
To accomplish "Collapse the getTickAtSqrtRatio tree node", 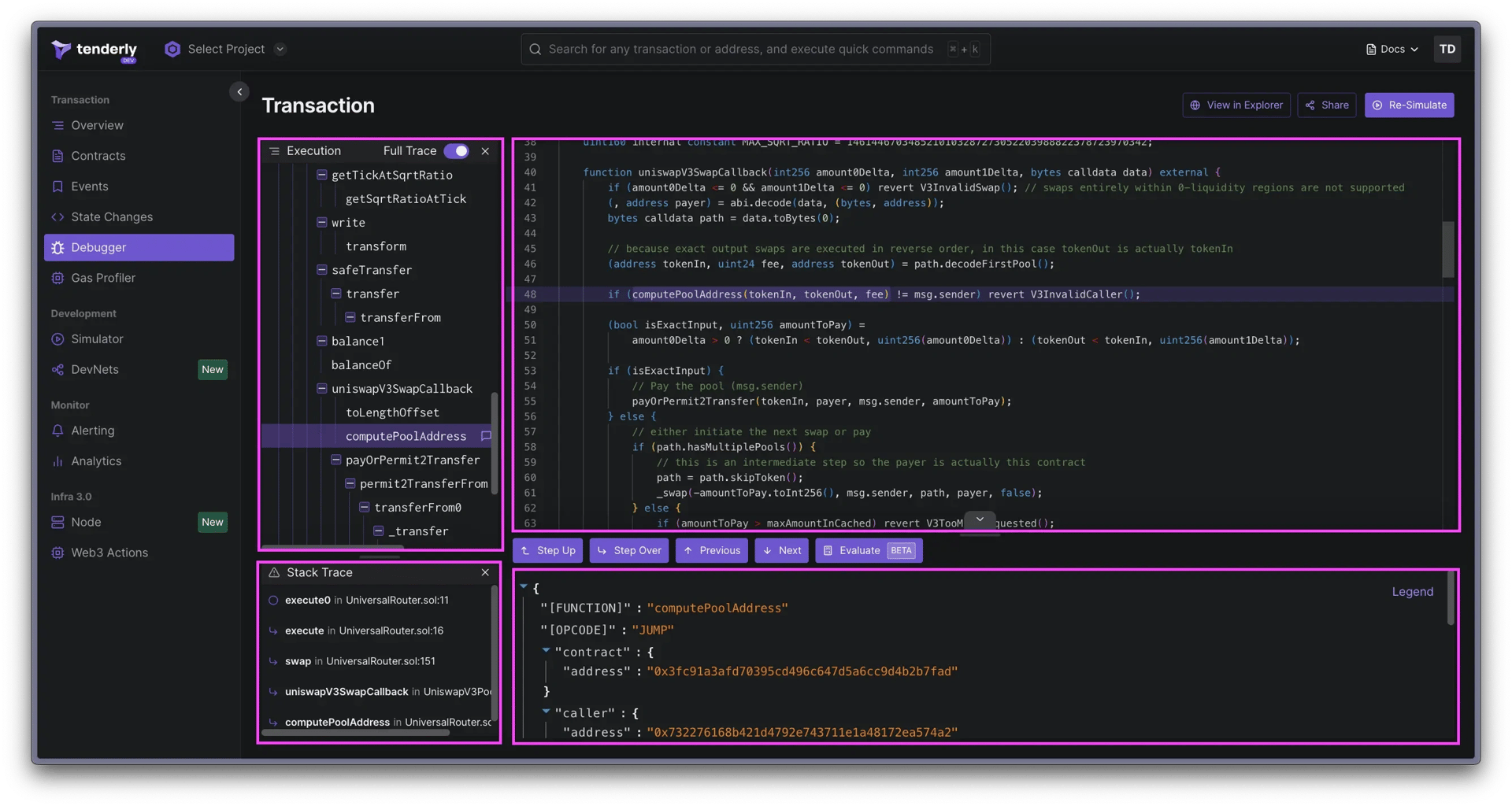I will click(322, 175).
